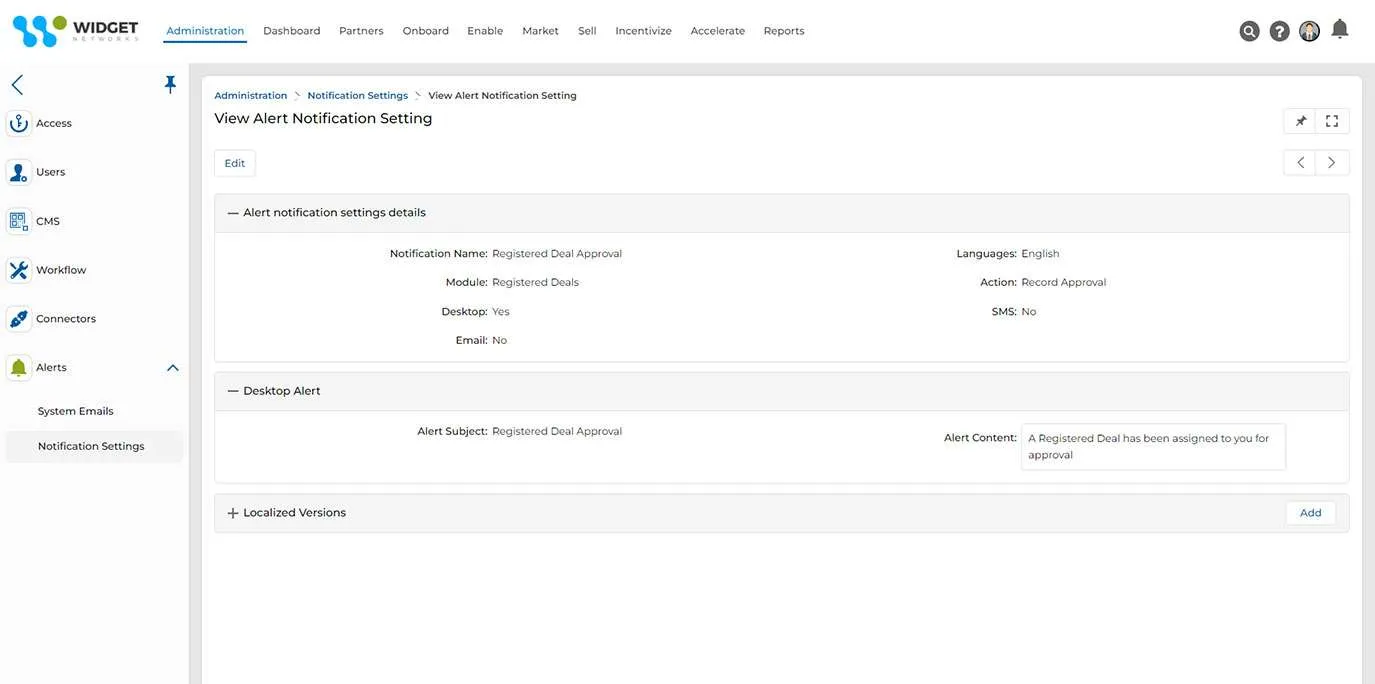Image resolution: width=1375 pixels, height=684 pixels.
Task: Click the Languages value 'English'
Action: click(x=1040, y=254)
